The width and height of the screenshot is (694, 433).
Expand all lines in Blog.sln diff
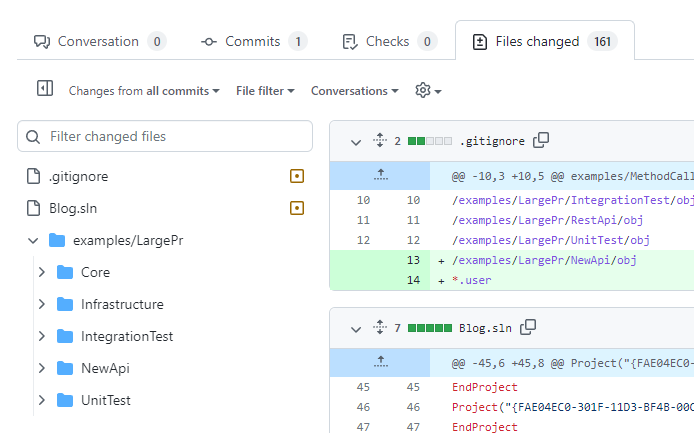pos(380,327)
